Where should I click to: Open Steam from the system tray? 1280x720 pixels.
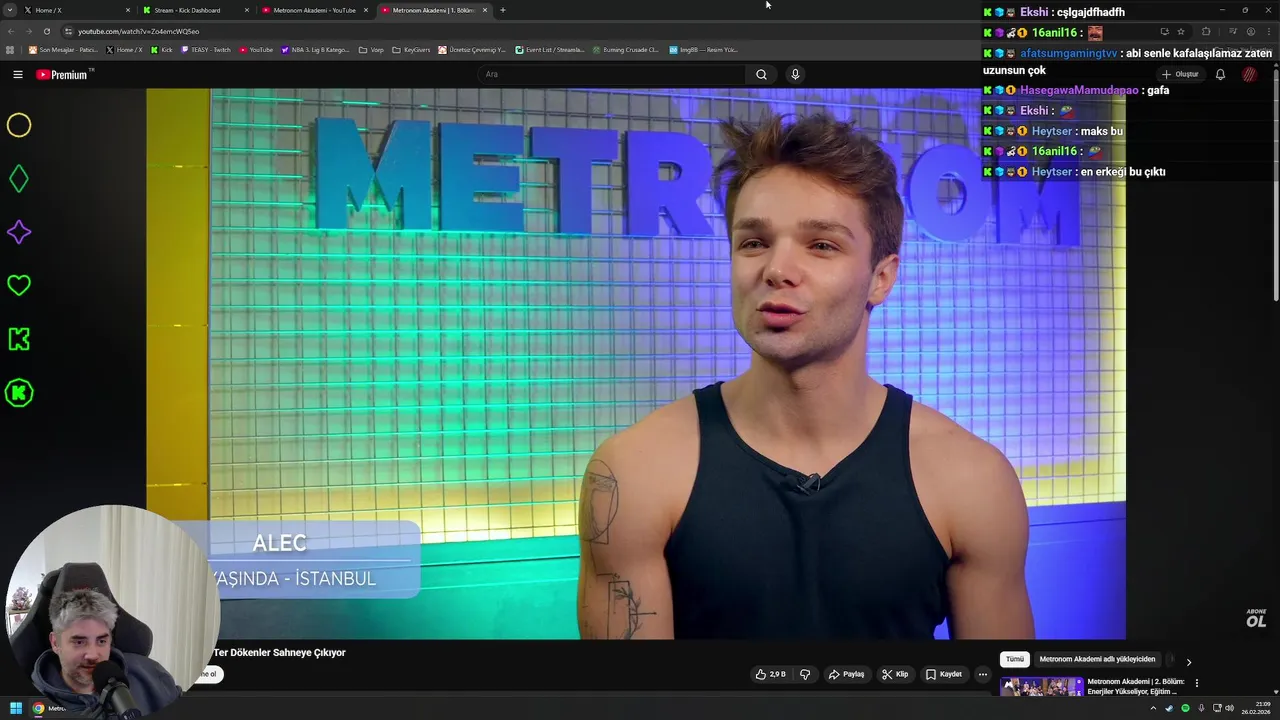point(1169,708)
